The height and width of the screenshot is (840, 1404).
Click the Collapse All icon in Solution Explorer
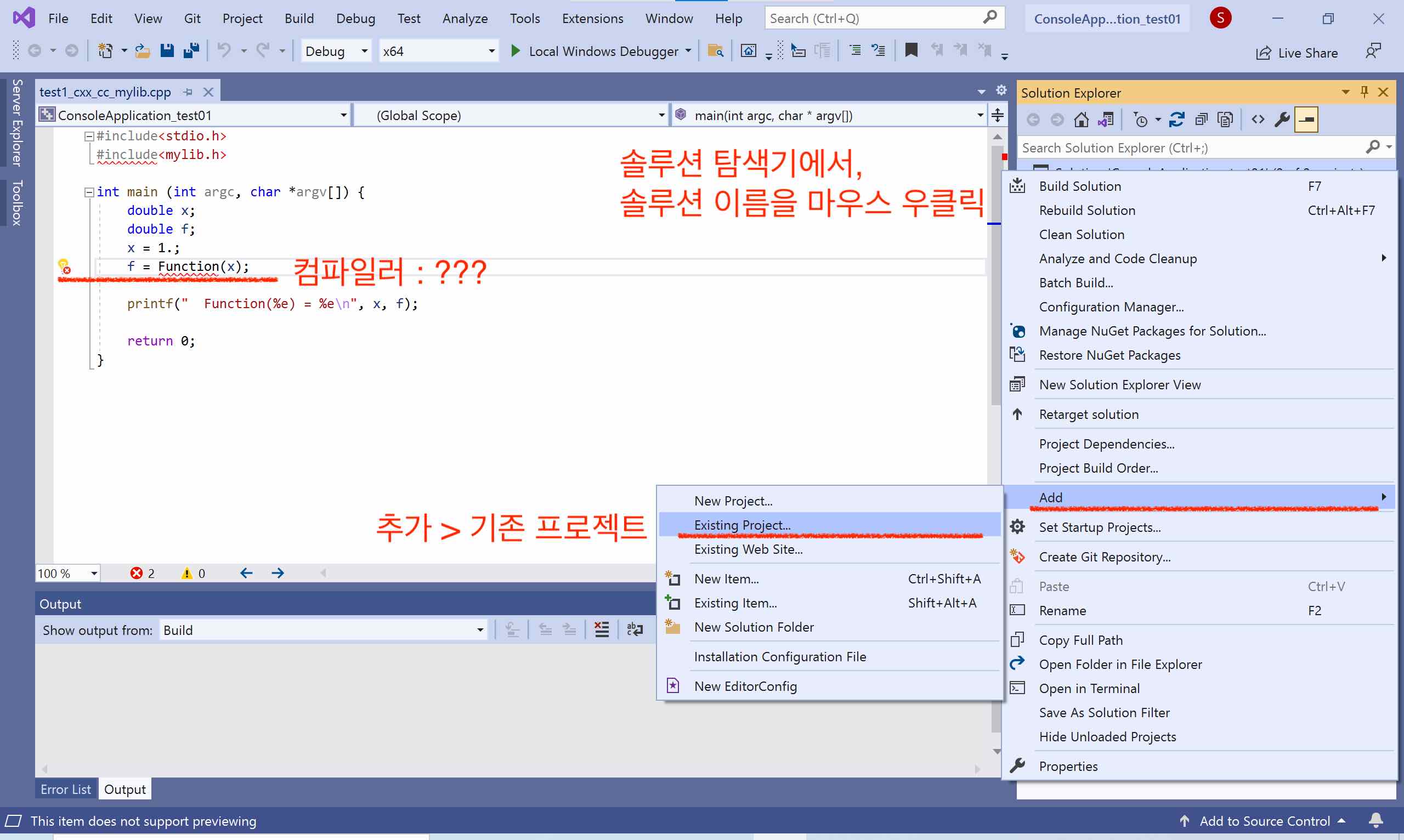click(1201, 120)
